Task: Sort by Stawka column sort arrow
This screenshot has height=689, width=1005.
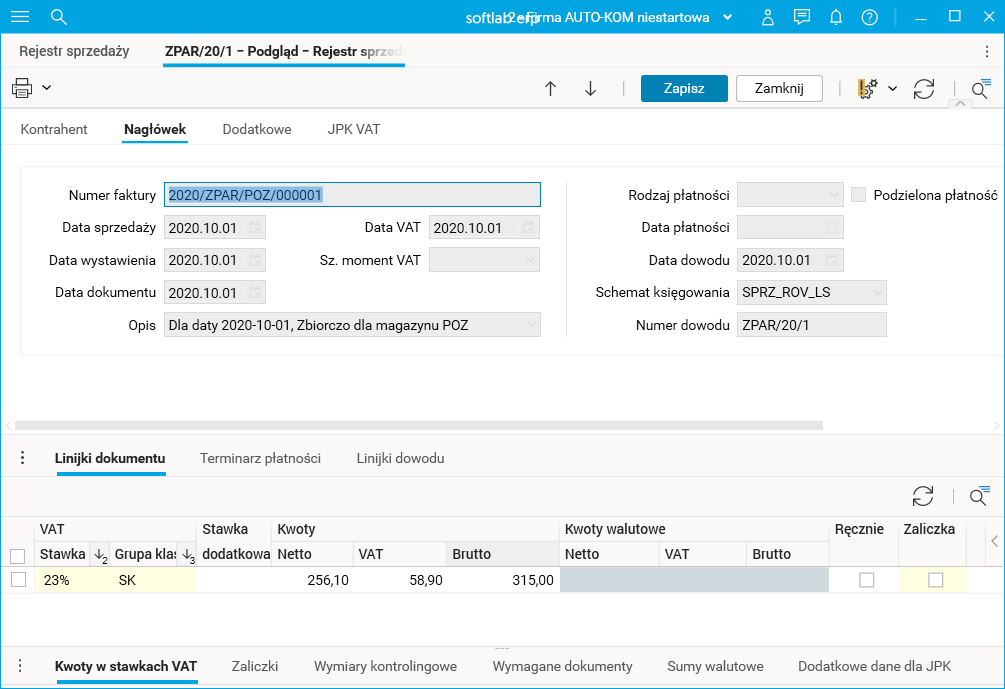Action: click(100, 555)
